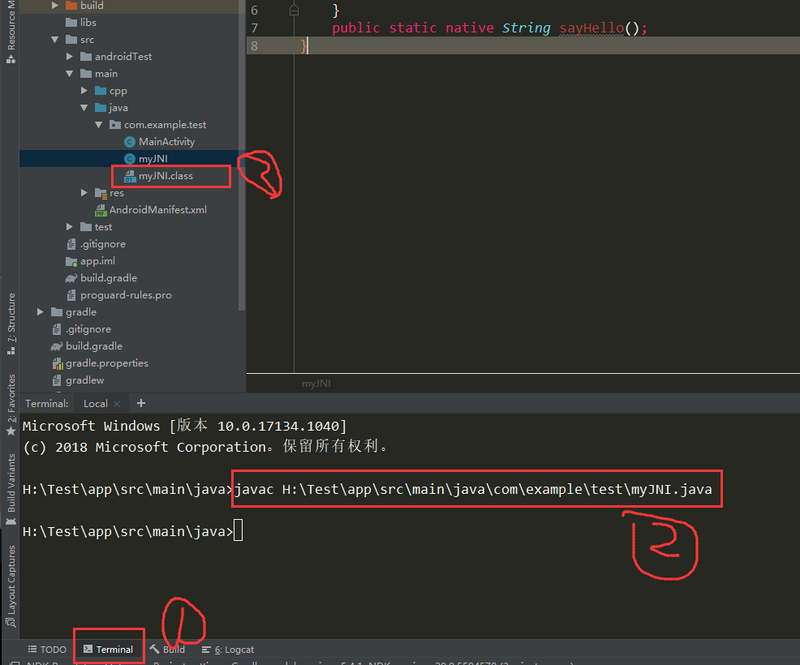
Task: Click the gradle.properties file icon
Action: (x=57, y=363)
